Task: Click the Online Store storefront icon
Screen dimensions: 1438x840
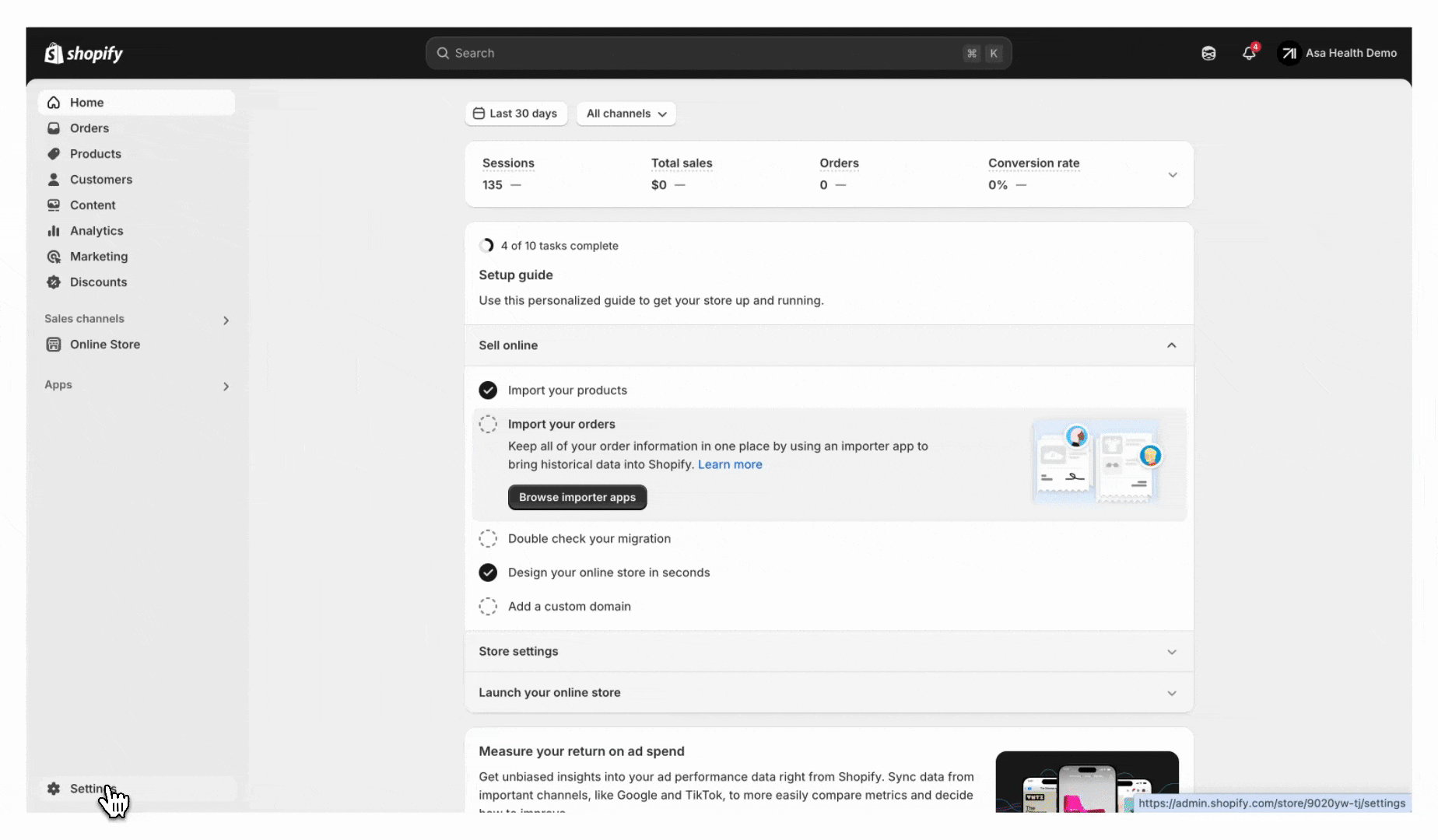Action: (54, 345)
